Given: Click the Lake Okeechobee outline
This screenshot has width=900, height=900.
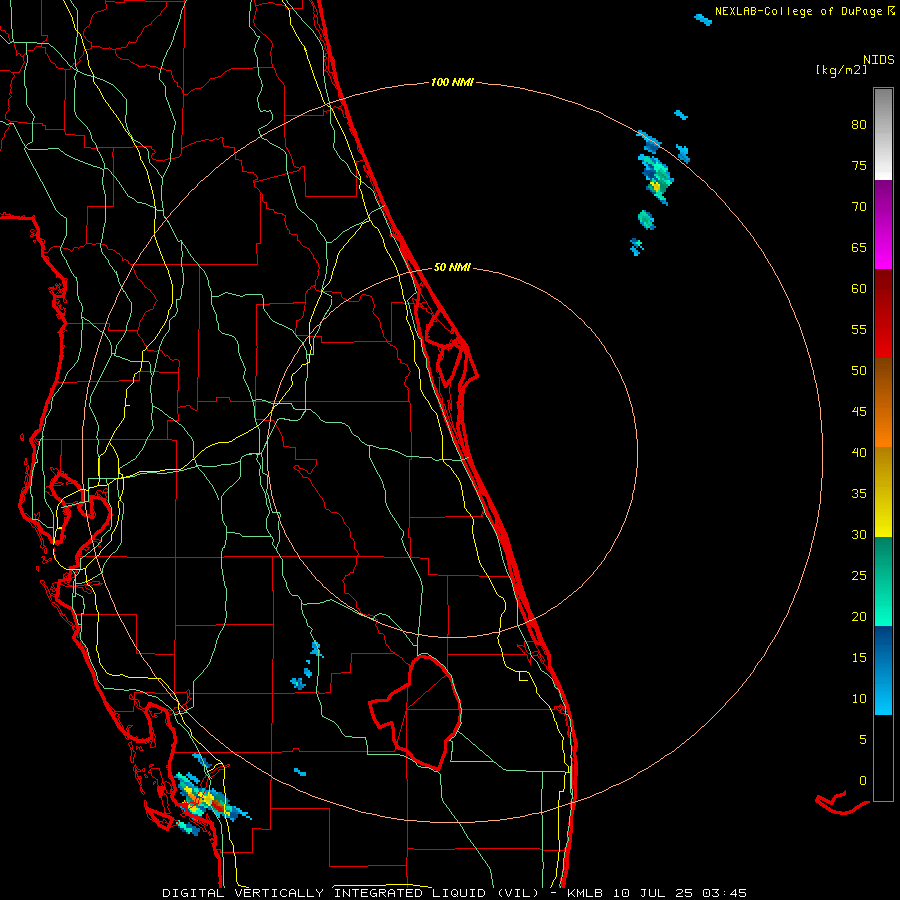Looking at the screenshot, I should click(x=417, y=712).
